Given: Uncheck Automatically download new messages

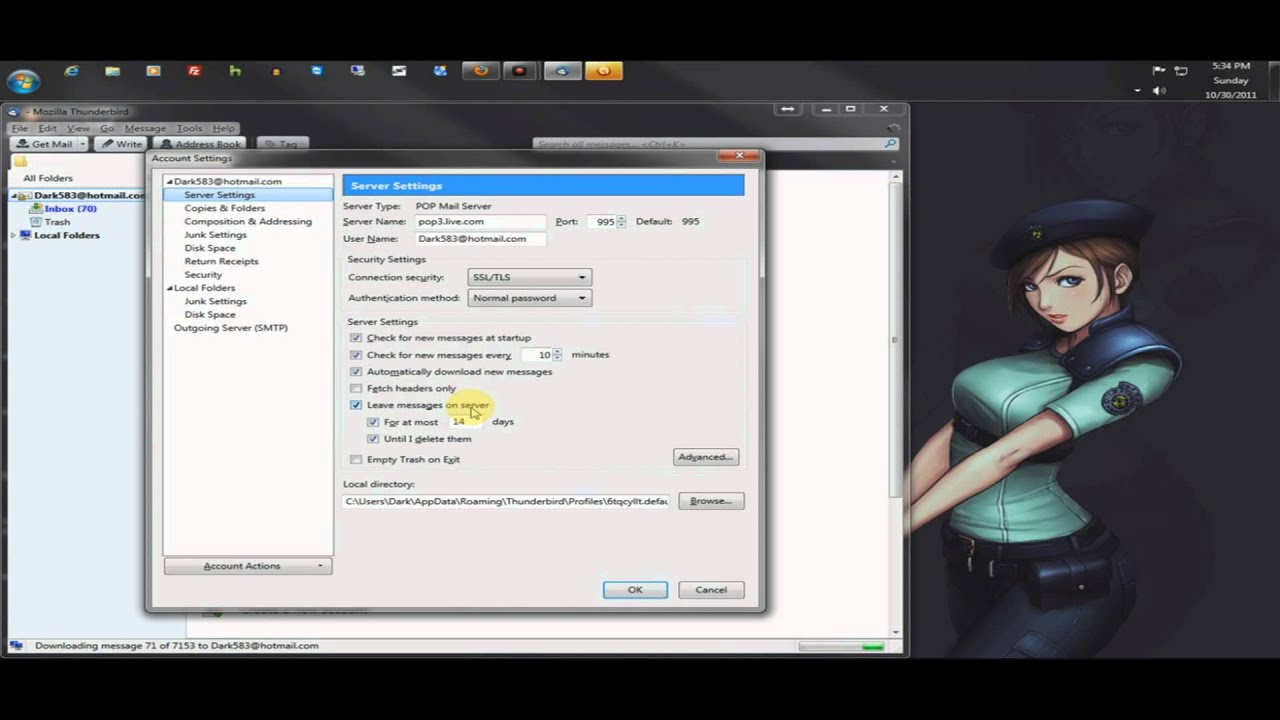Looking at the screenshot, I should pyautogui.click(x=356, y=372).
